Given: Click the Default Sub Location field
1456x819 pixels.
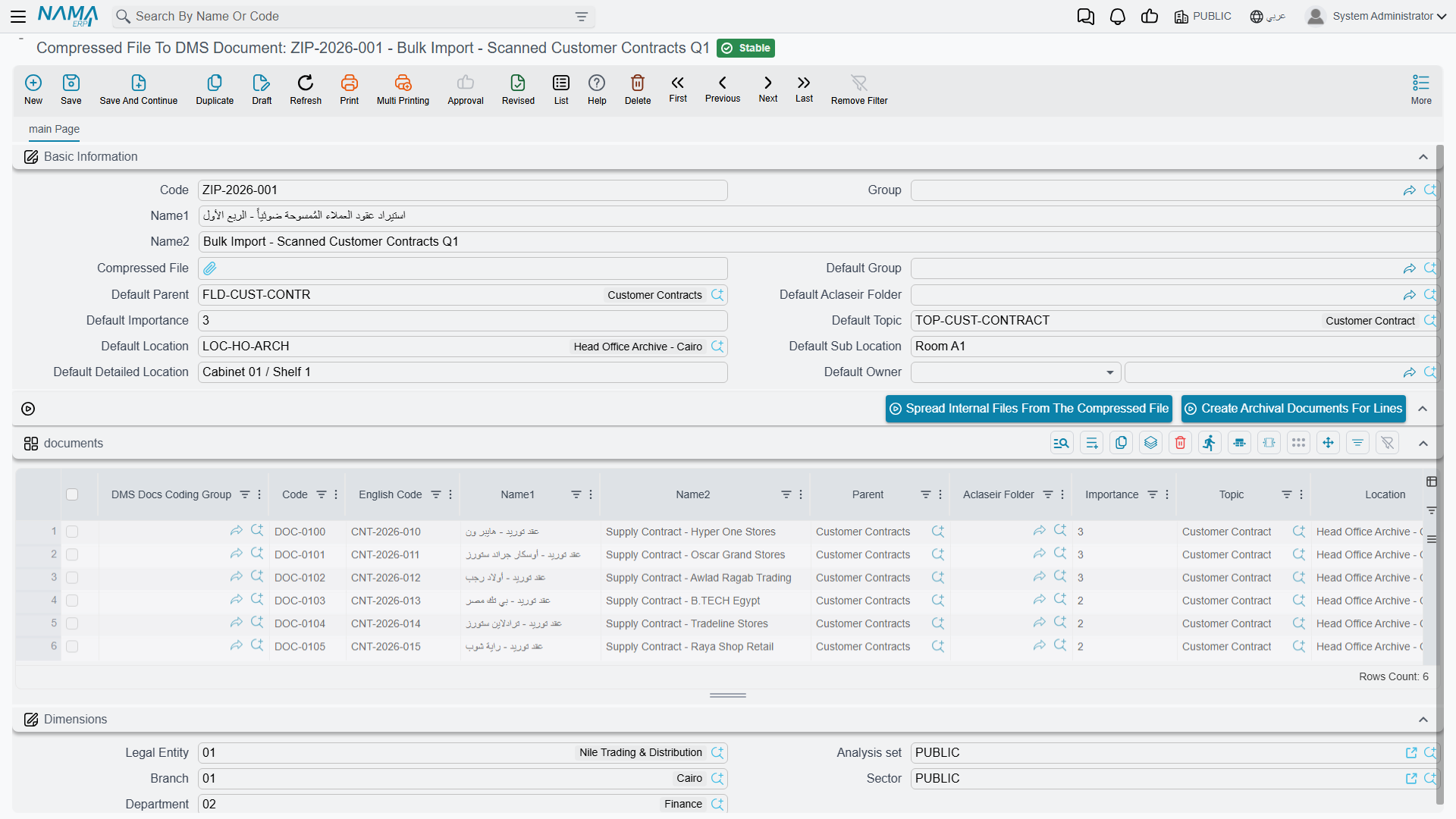Looking at the screenshot, I should pyautogui.click(x=1175, y=347).
